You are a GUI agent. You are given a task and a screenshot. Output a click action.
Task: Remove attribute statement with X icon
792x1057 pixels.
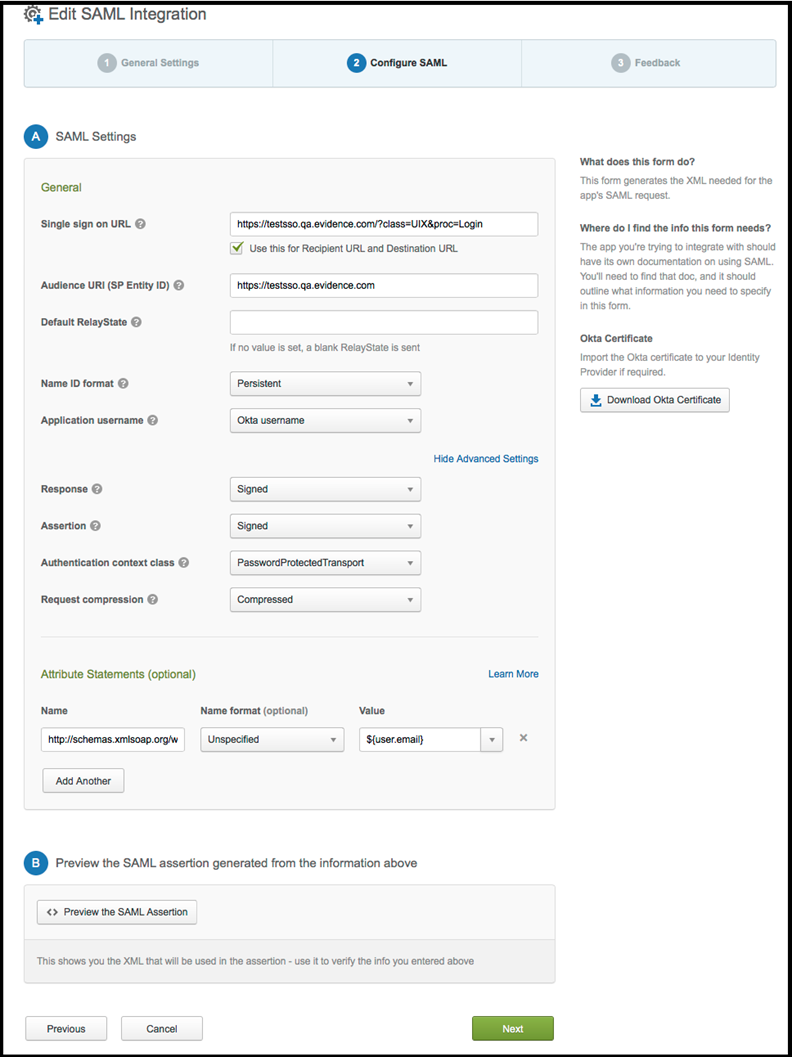(x=523, y=738)
